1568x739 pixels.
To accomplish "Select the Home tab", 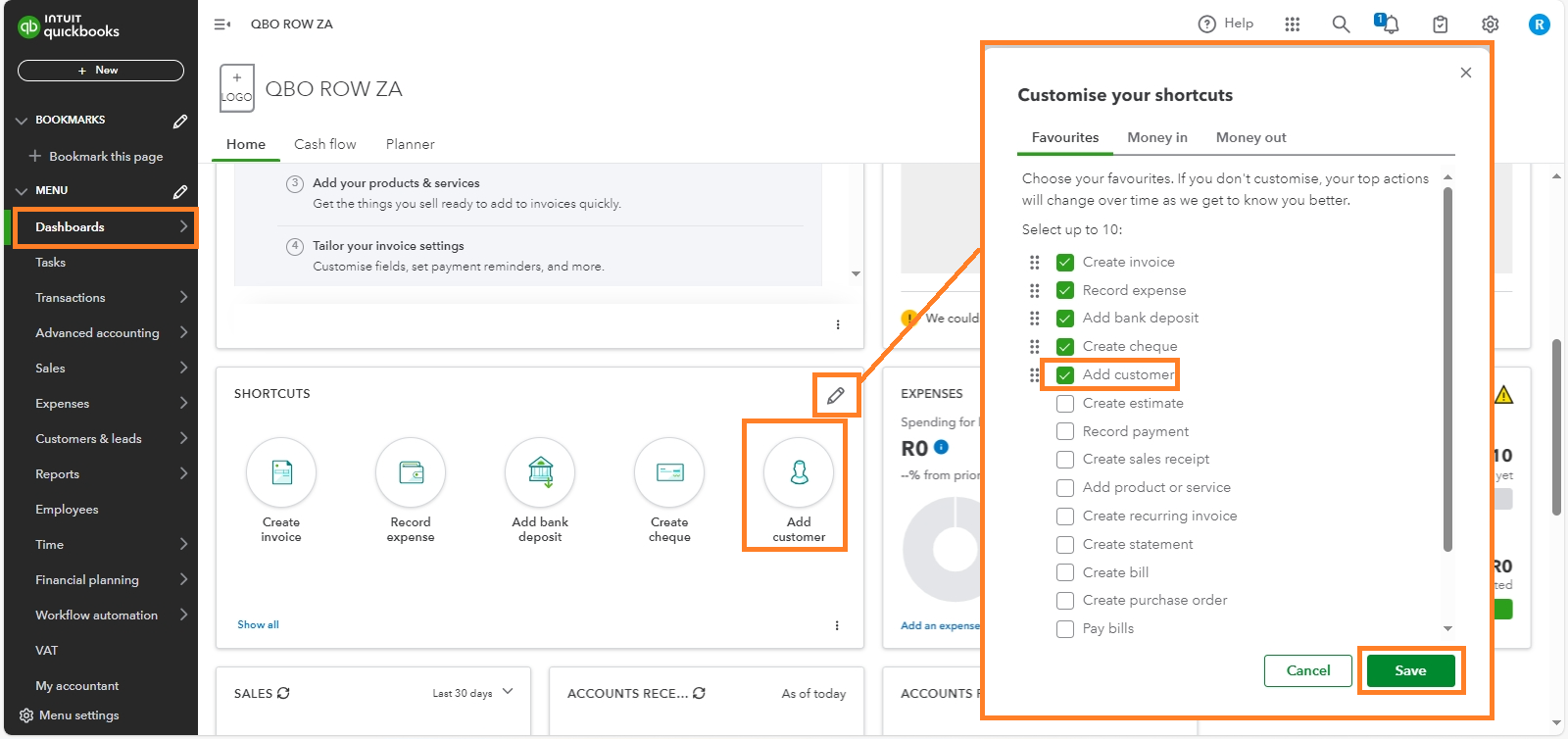I will (246, 144).
